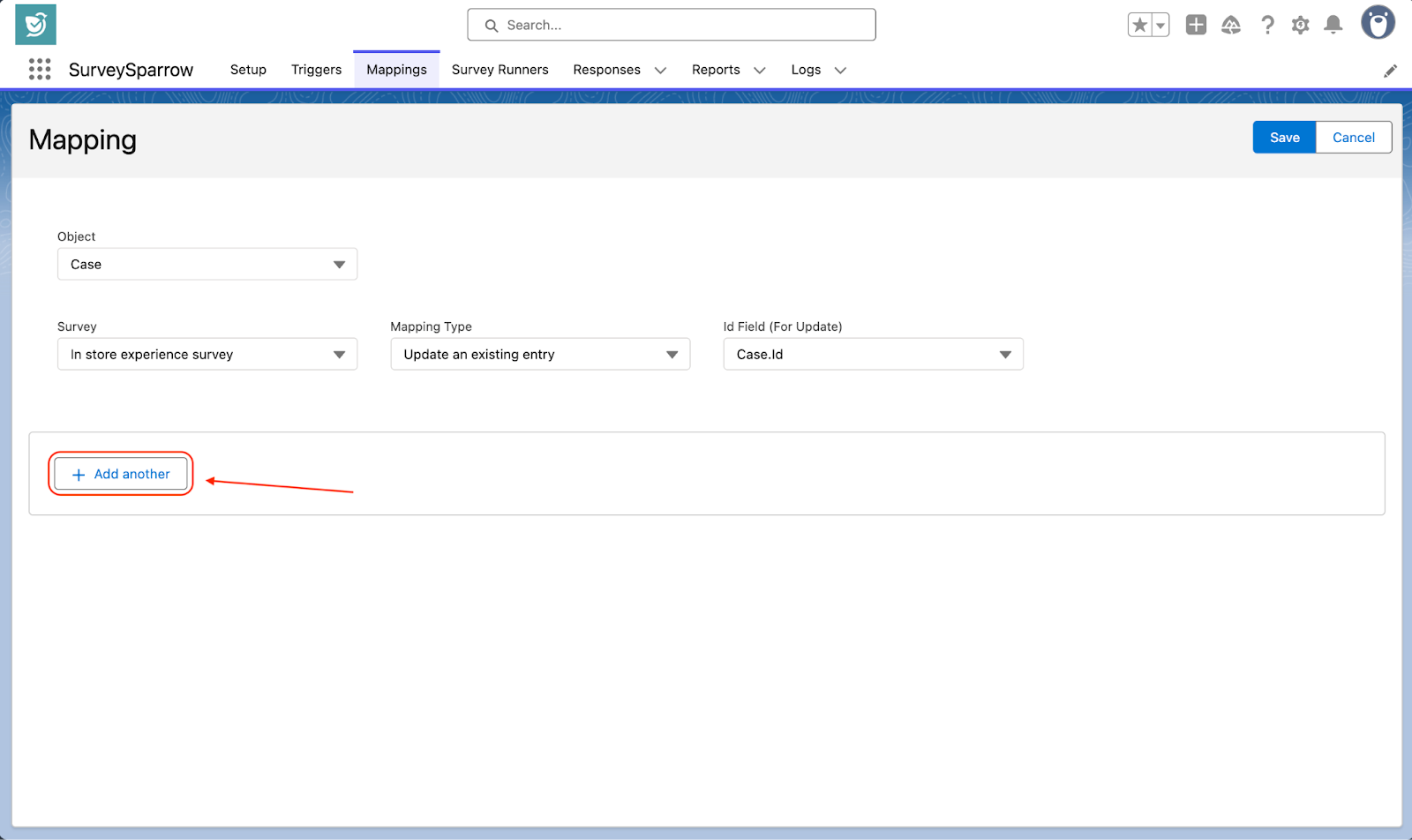
Task: Open the global actions plus icon
Action: tap(1196, 26)
